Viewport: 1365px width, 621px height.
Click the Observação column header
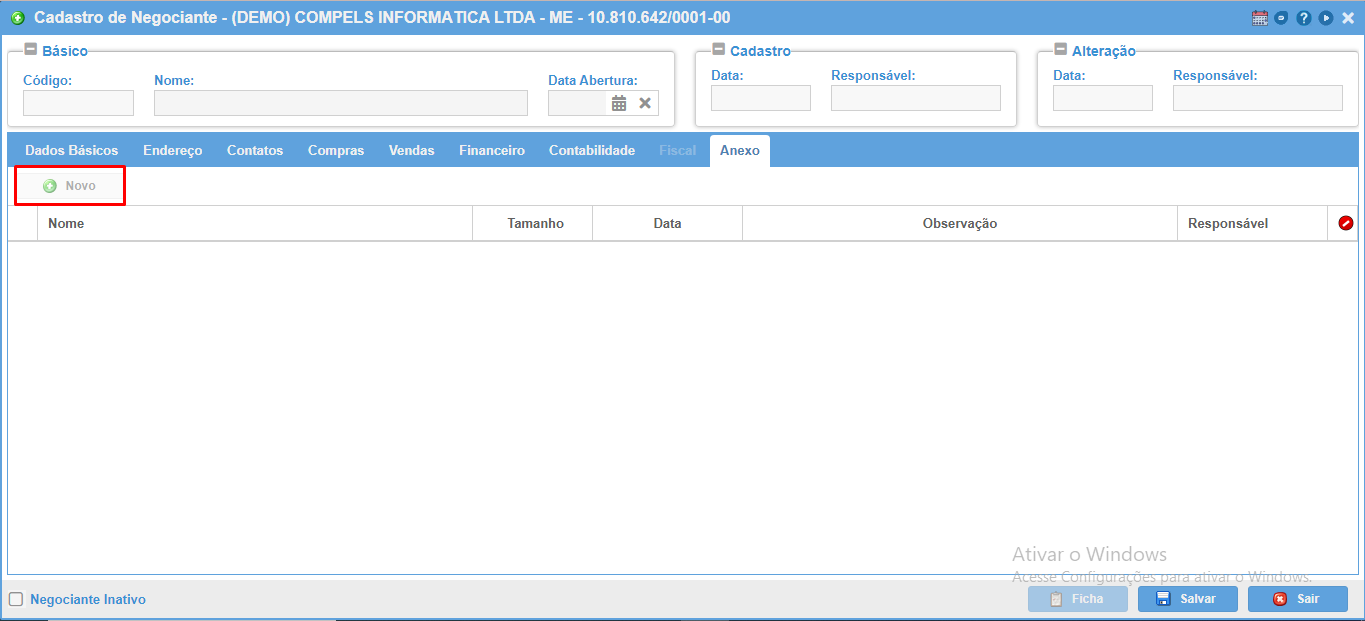(960, 223)
